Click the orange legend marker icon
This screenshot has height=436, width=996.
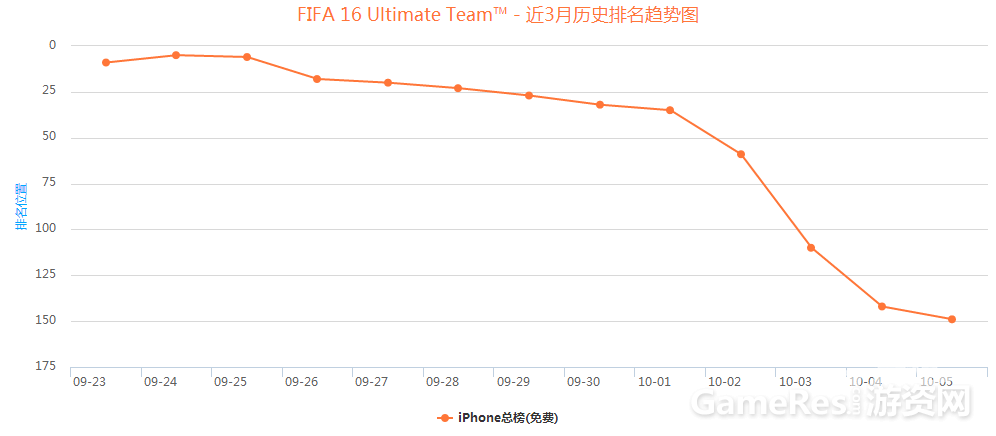[x=445, y=418]
